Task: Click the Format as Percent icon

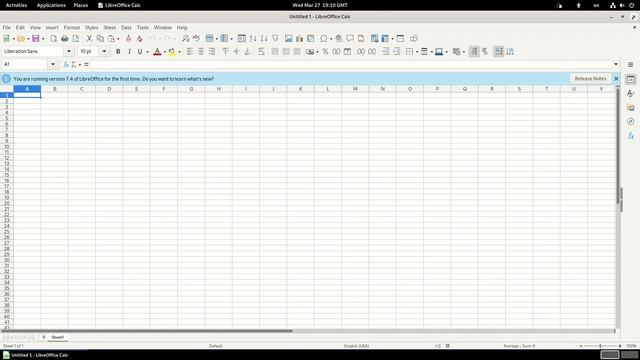Action: click(x=325, y=51)
